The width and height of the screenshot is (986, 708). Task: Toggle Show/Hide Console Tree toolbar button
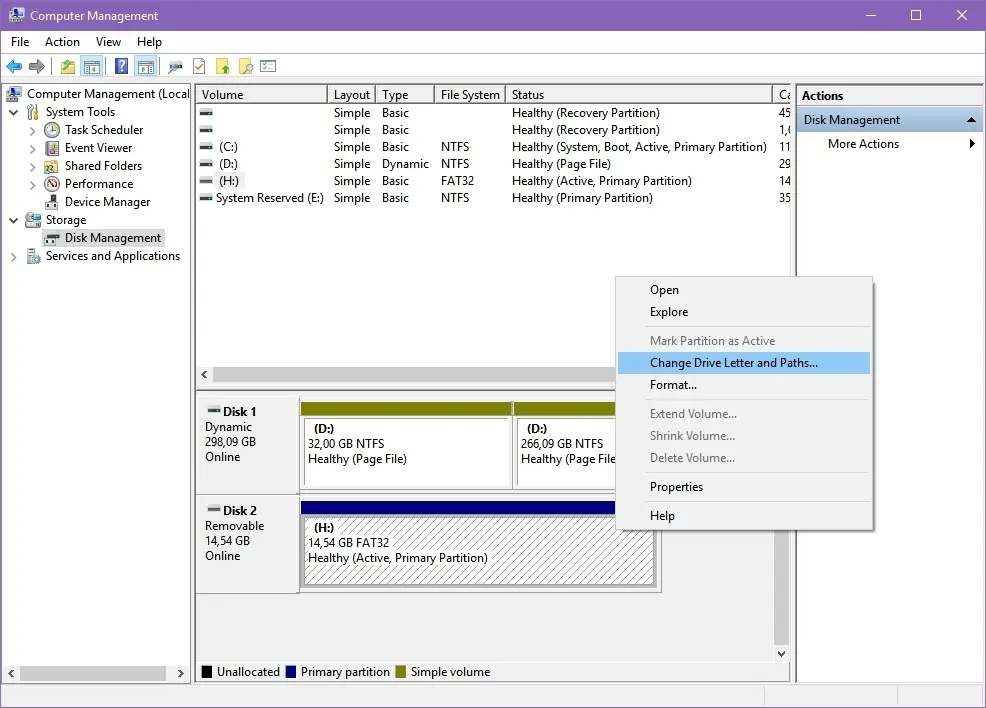pyautogui.click(x=92, y=66)
